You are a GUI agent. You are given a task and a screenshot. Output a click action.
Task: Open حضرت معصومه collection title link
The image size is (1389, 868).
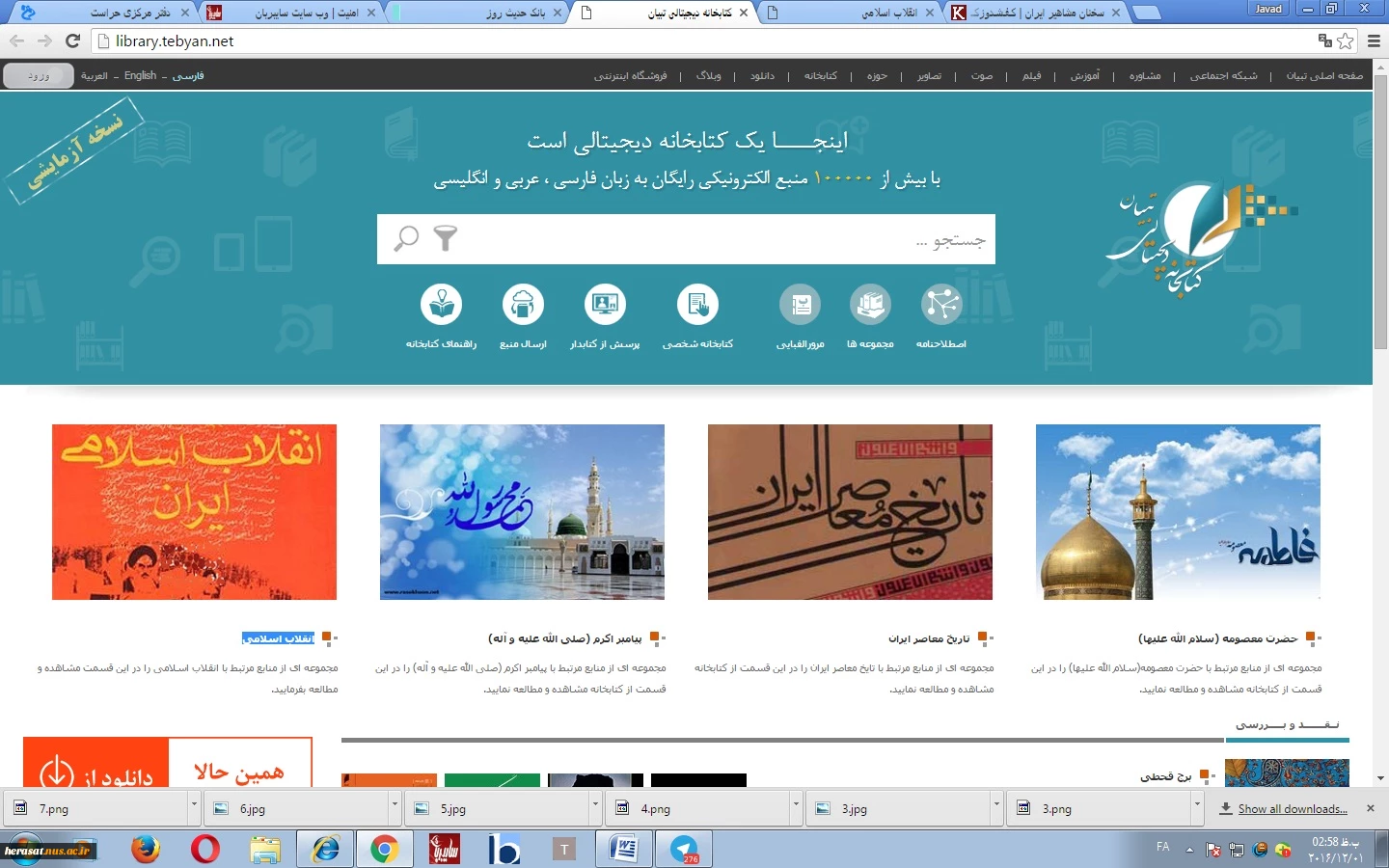[1218, 638]
